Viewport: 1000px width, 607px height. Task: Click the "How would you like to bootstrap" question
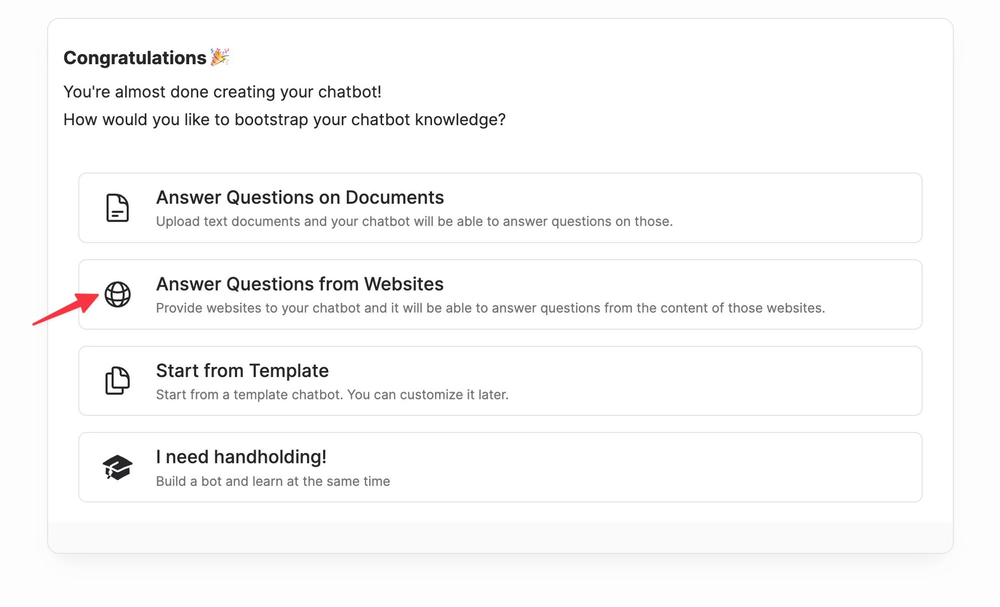(284, 120)
